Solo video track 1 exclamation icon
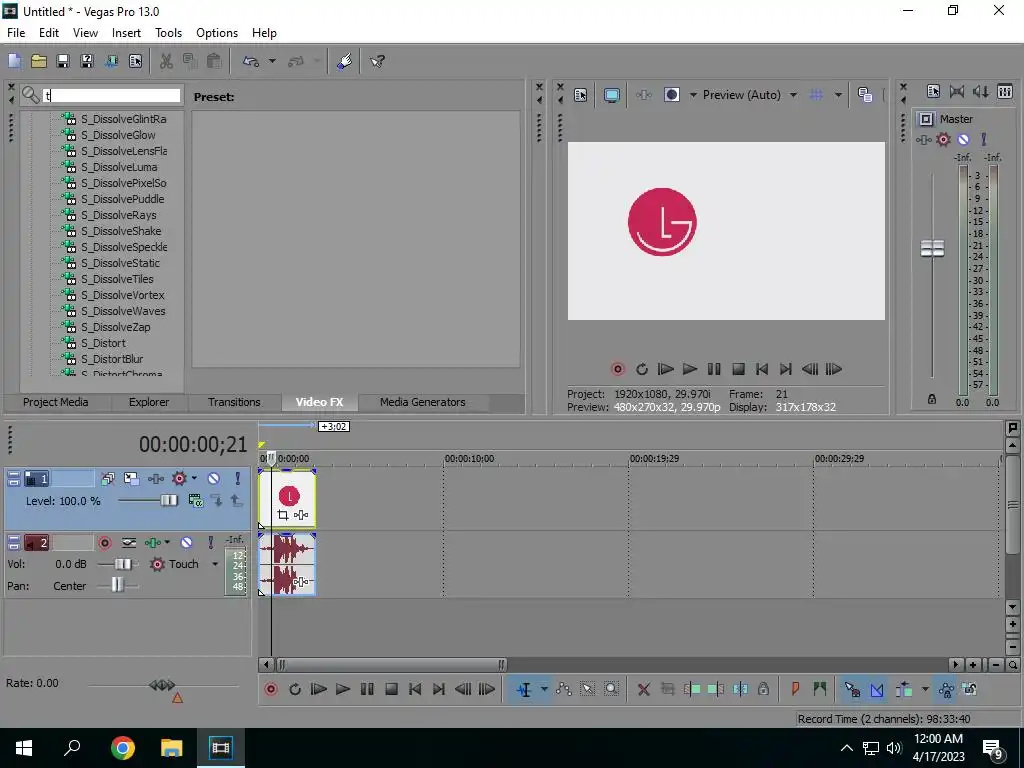The width and height of the screenshot is (1024, 768). point(238,479)
